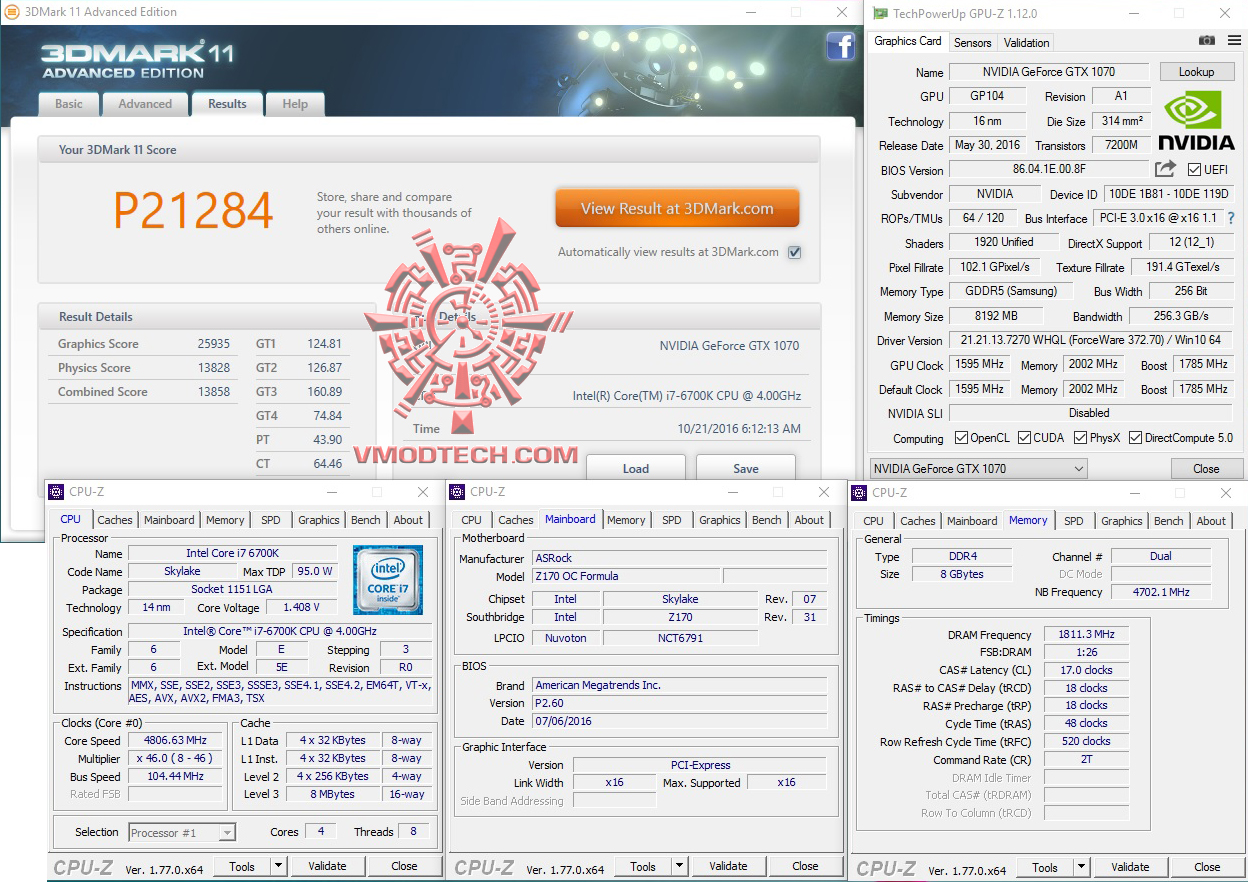Click the CPU-Z Memory window title icon
Image resolution: width=1248 pixels, height=882 pixels.
[x=859, y=493]
